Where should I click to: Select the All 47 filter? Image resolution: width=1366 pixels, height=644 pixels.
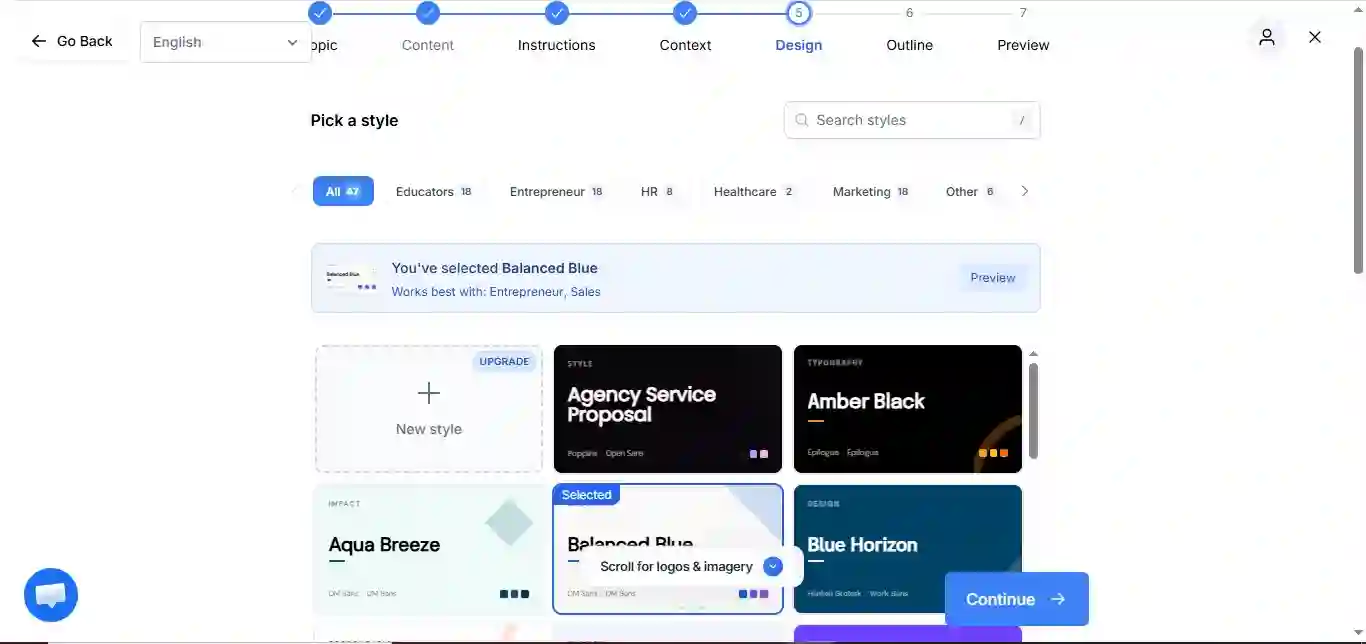pos(343,191)
